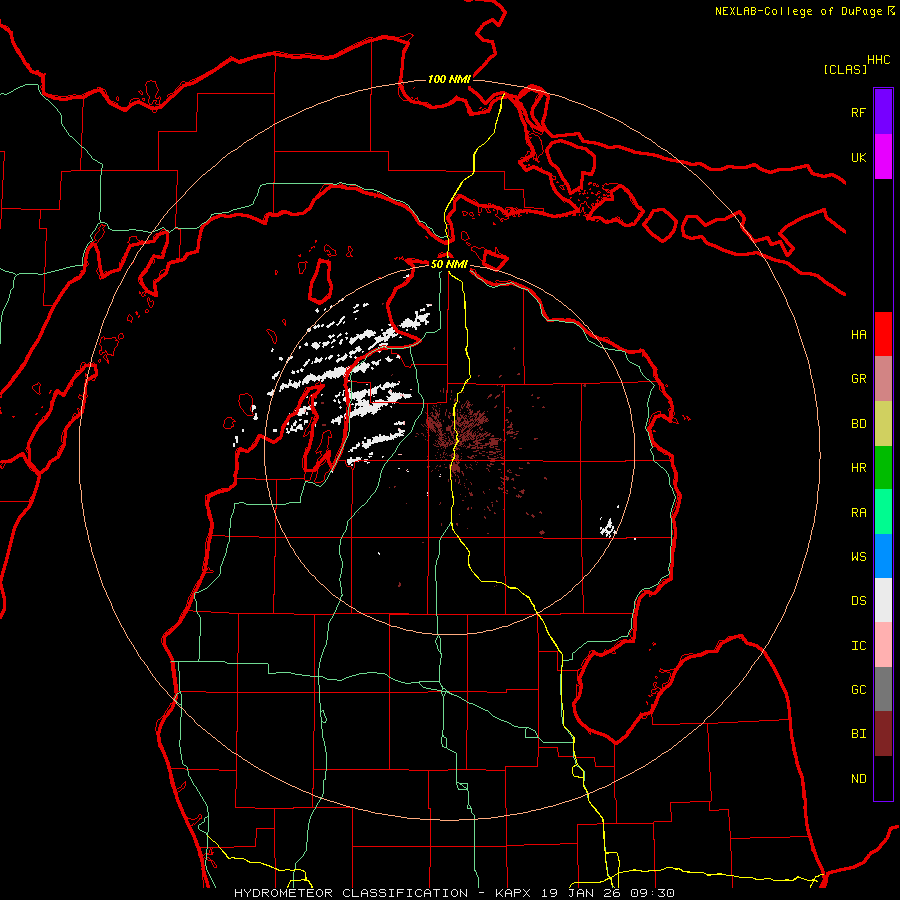Click the GC gray legend swatch
Screen dimensions: 900x900
click(883, 689)
